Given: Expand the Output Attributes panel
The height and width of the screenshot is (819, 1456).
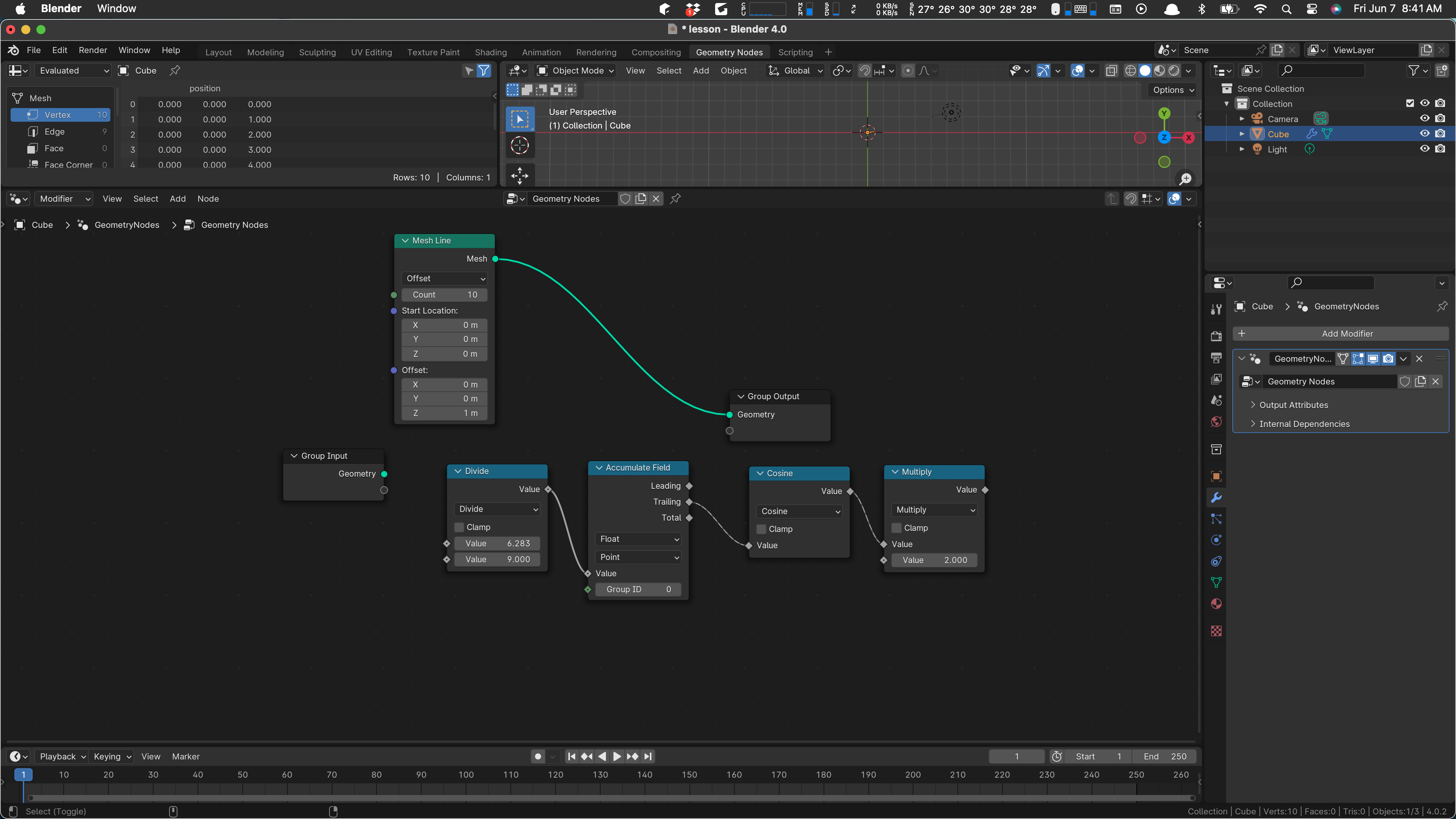Looking at the screenshot, I should pyautogui.click(x=1294, y=405).
